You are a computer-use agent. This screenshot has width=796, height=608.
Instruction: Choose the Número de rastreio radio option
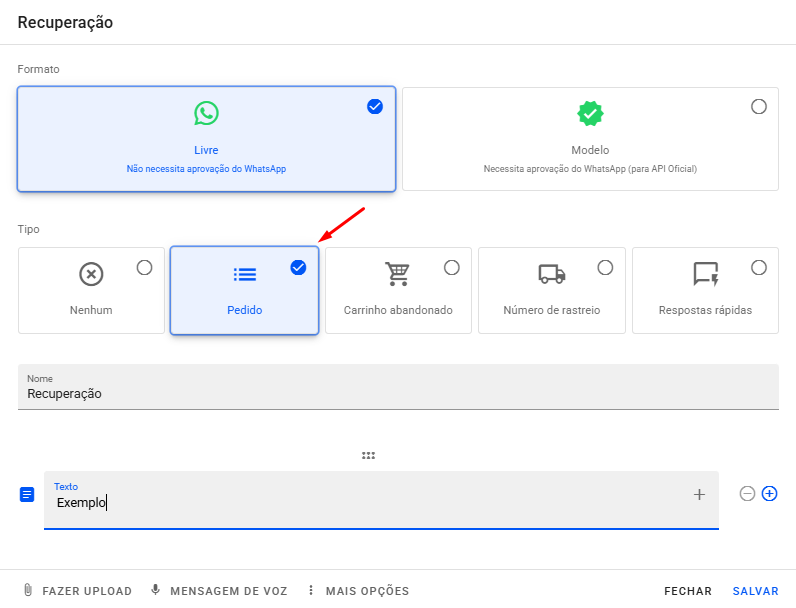click(x=605, y=267)
